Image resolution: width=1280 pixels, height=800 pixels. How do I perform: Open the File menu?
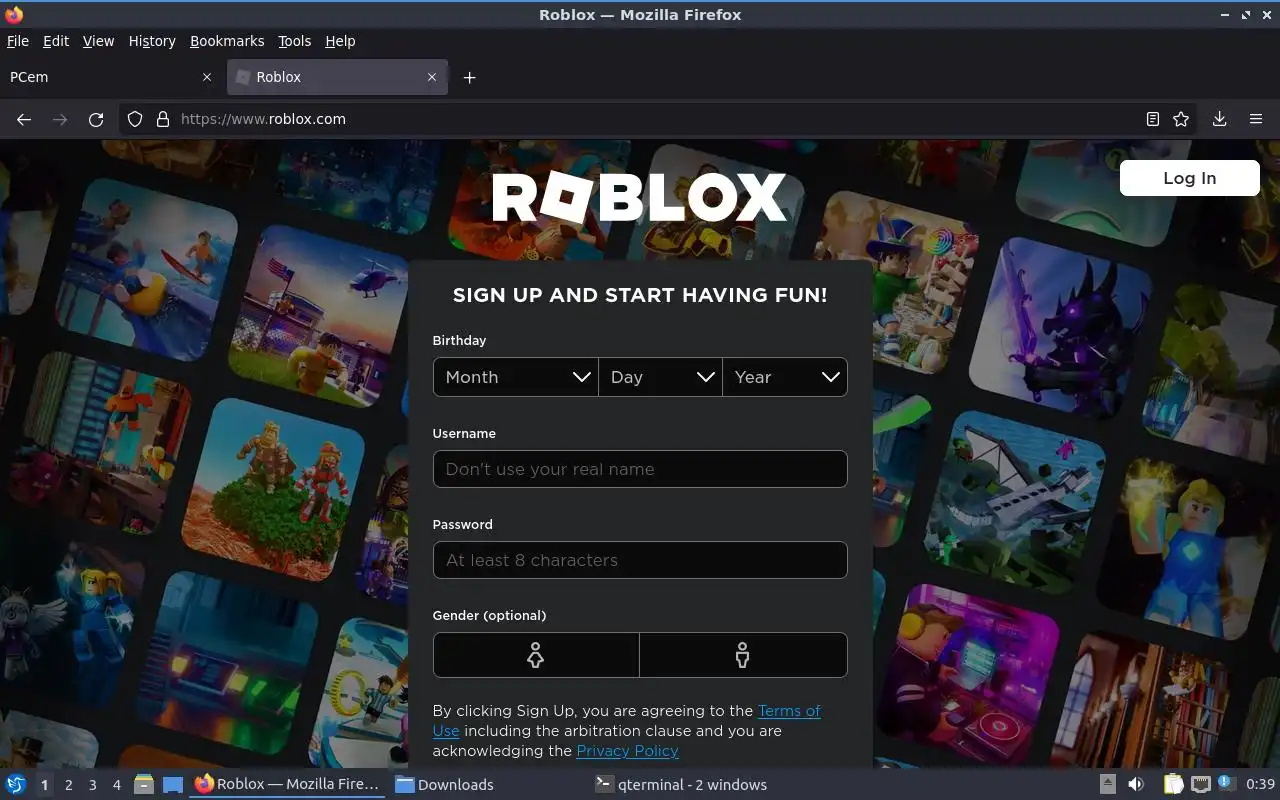[18, 41]
